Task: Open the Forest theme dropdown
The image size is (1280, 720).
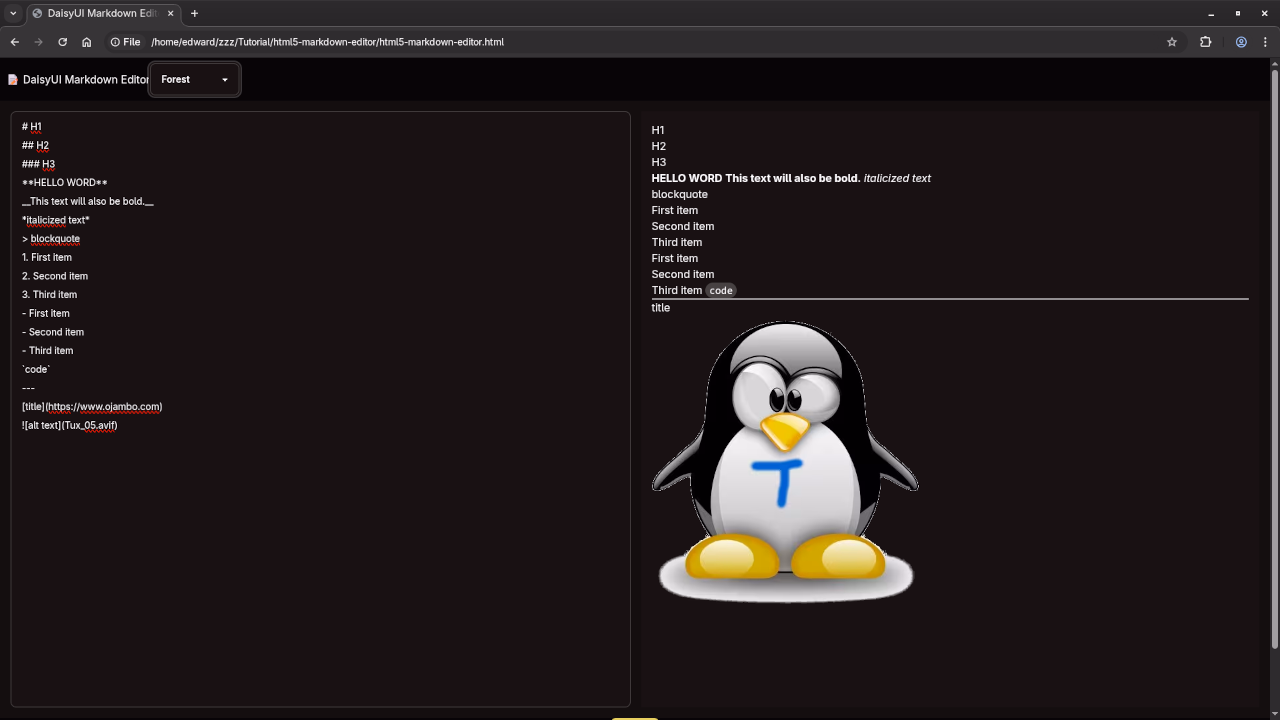Action: [x=194, y=79]
